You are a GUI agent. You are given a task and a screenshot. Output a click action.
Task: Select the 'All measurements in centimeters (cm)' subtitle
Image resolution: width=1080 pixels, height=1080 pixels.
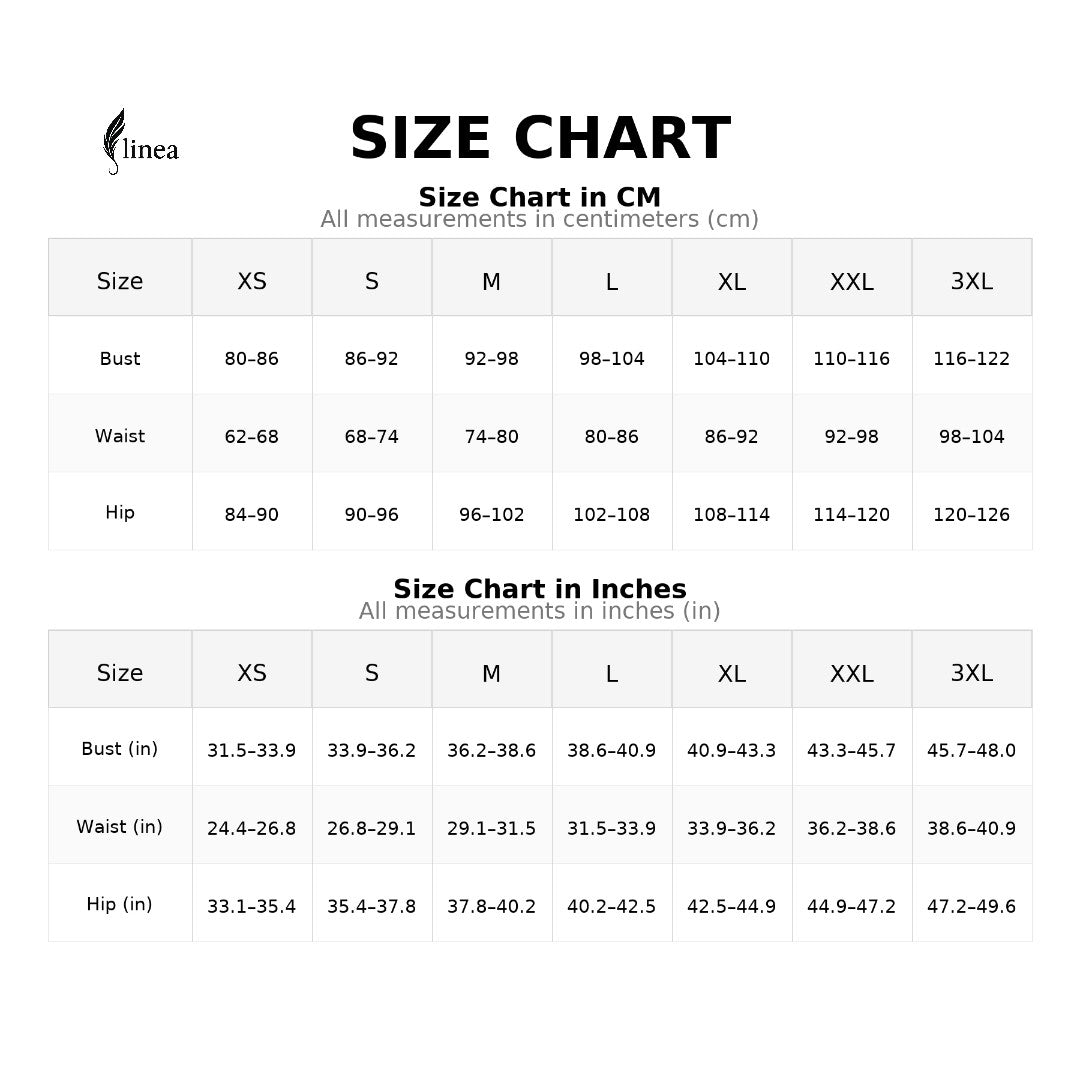click(540, 219)
